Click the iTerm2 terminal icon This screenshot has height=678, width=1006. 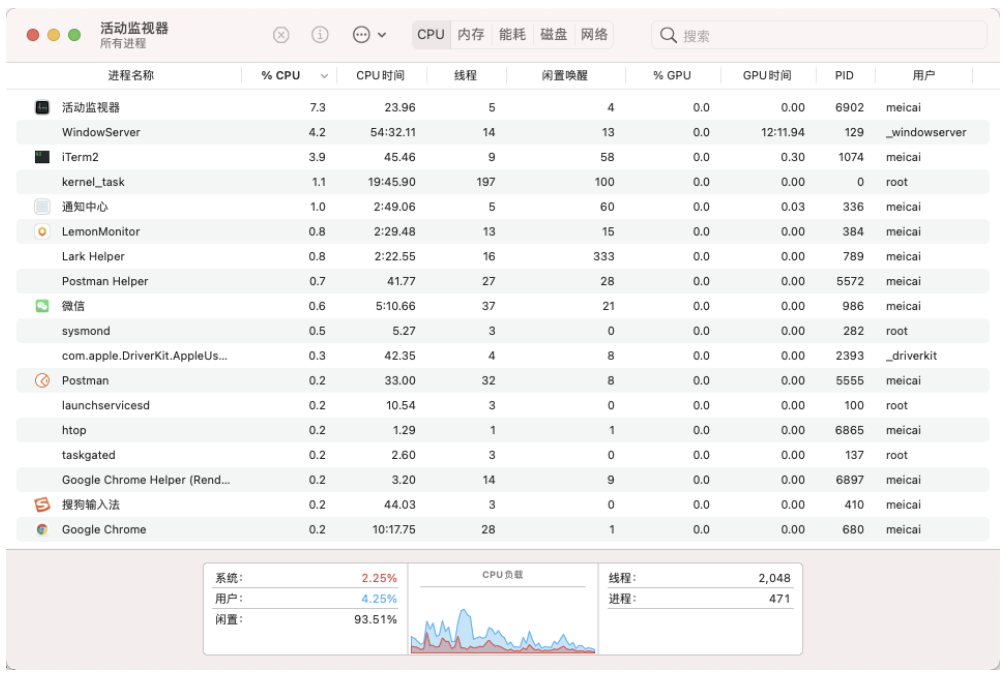42,157
